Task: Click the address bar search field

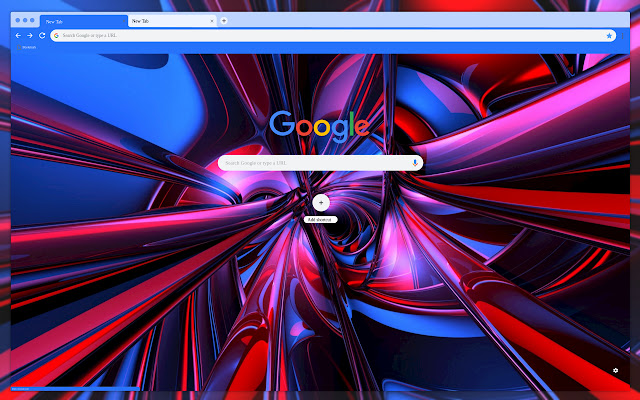Action: (333, 36)
